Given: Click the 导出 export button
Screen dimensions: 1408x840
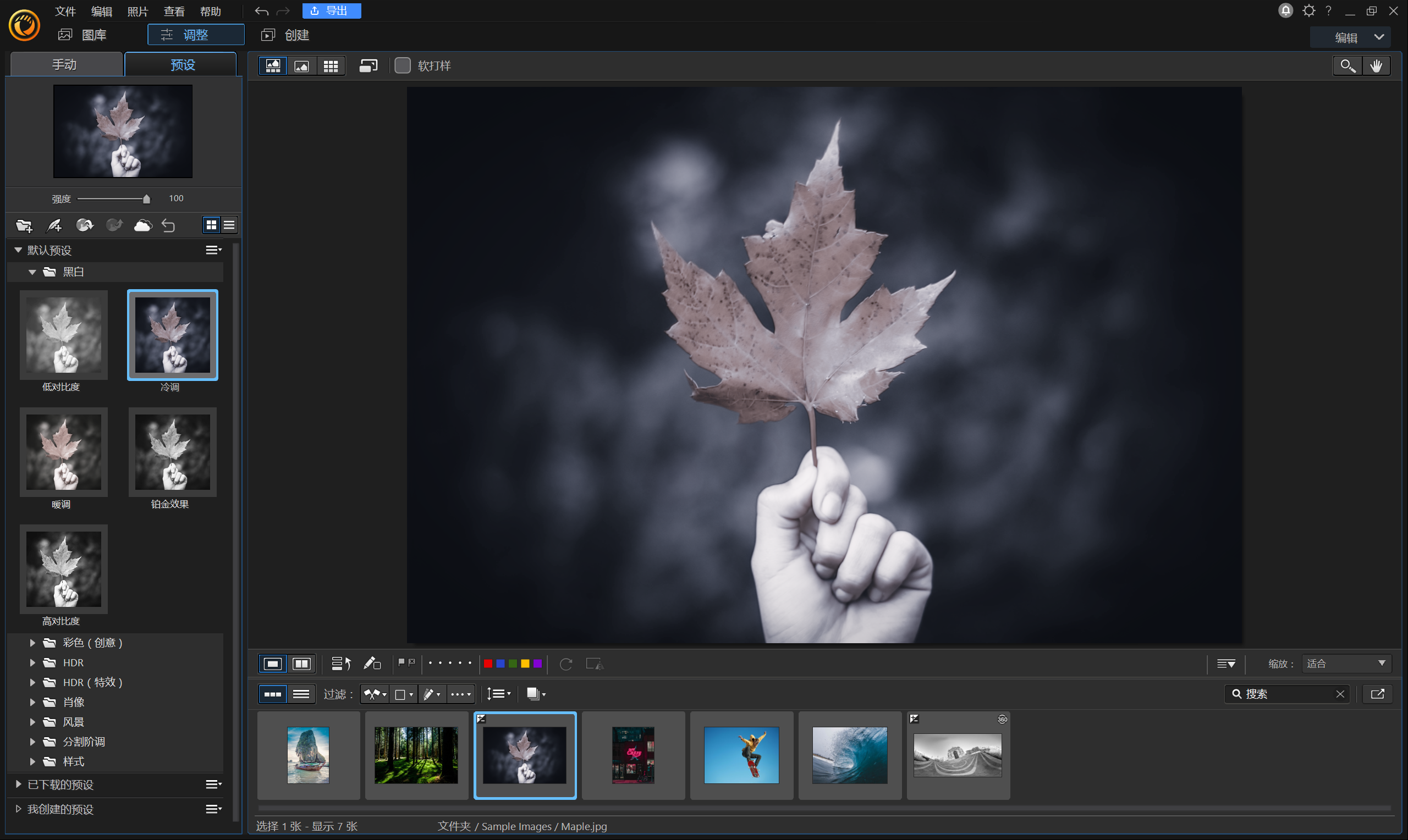Looking at the screenshot, I should pyautogui.click(x=331, y=11).
